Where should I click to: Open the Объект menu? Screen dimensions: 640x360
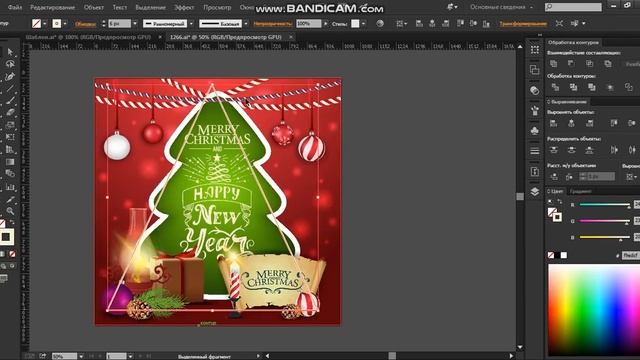click(x=94, y=7)
